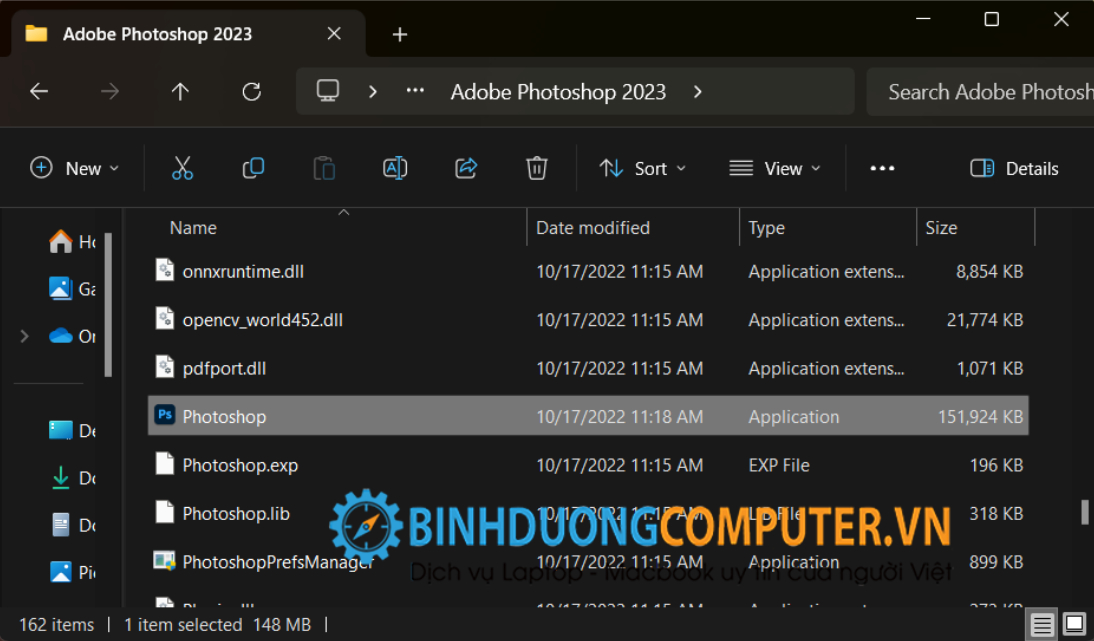Image resolution: width=1094 pixels, height=641 pixels.
Task: Share the selected file
Action: (466, 168)
